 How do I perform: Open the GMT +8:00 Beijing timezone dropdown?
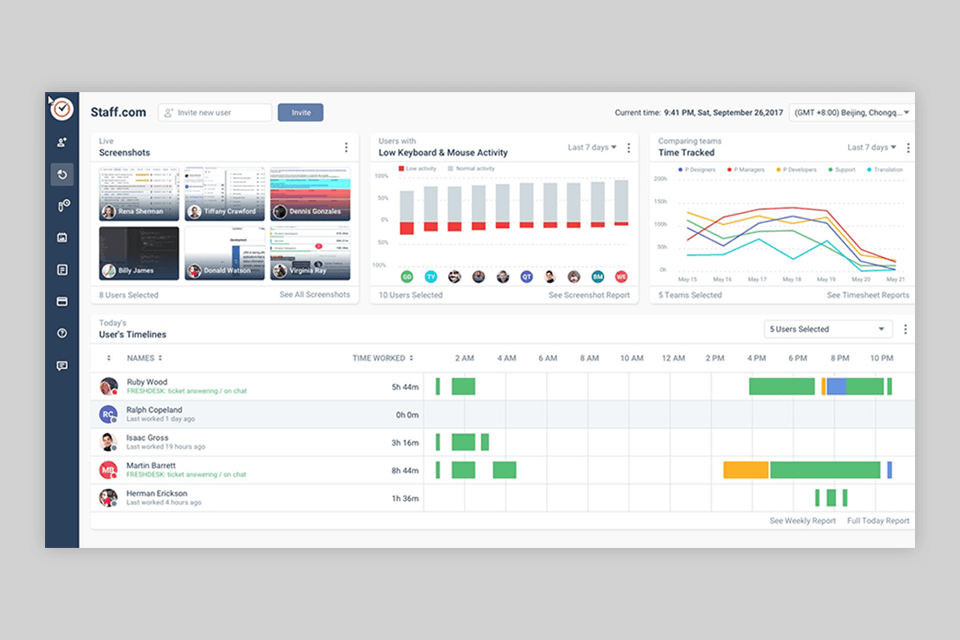coord(852,113)
